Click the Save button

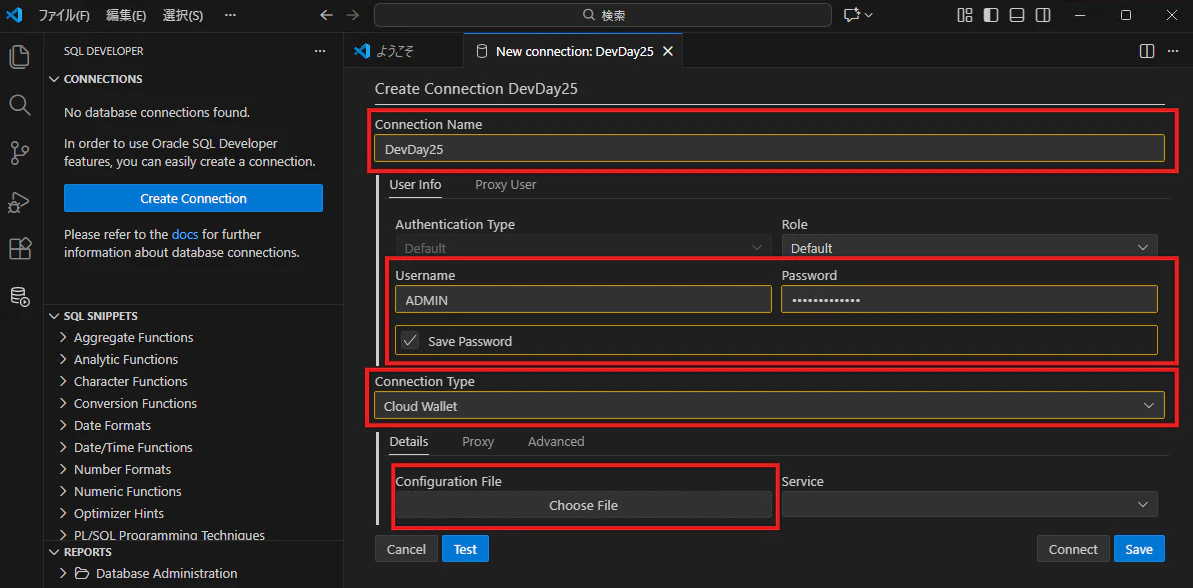[1139, 549]
